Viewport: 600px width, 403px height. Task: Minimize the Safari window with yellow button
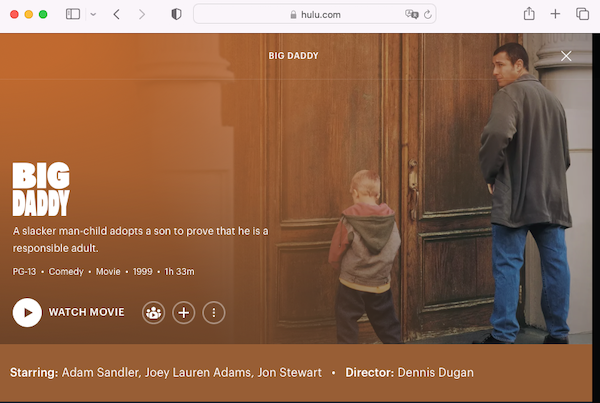29,15
